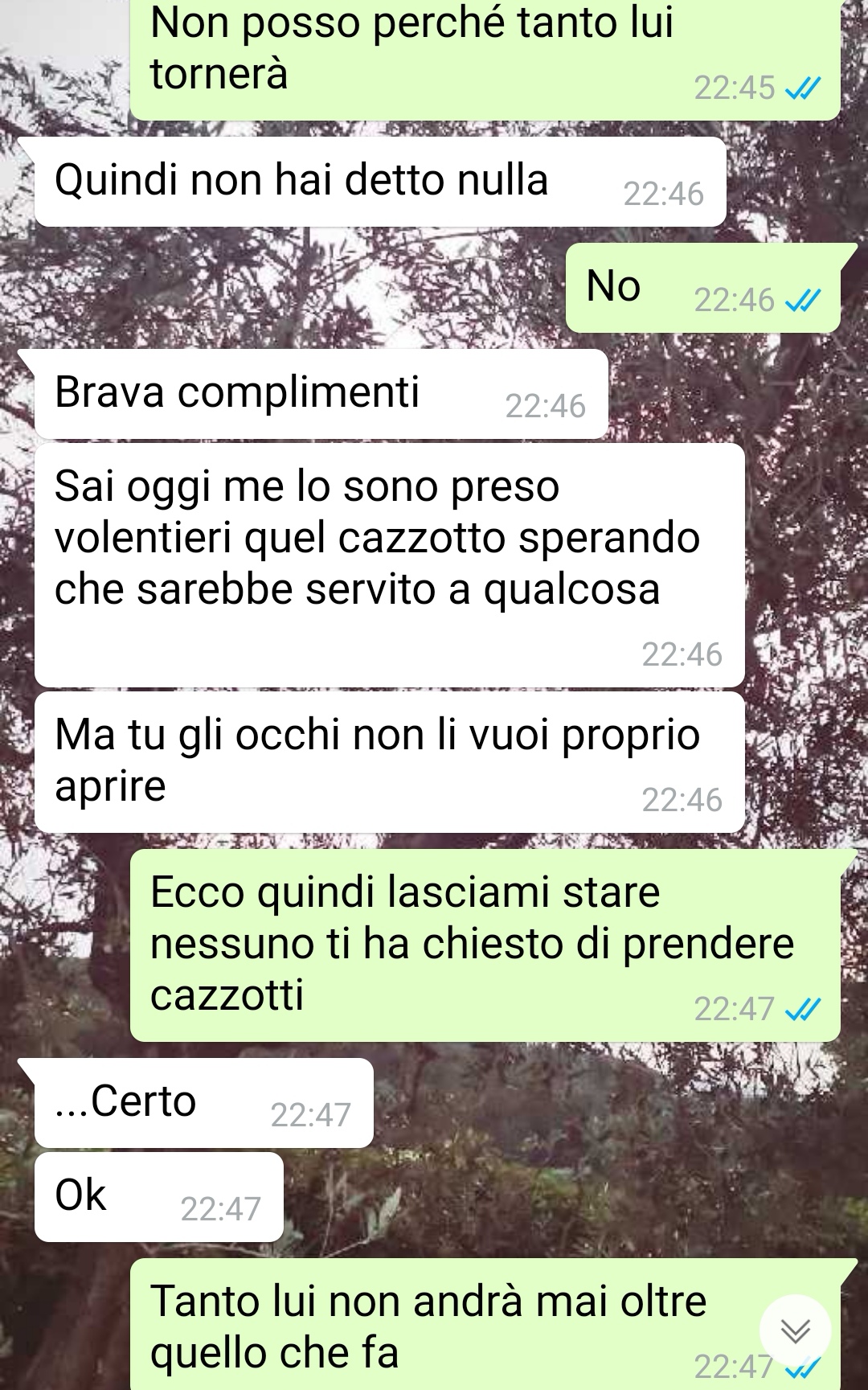This screenshot has height=1390, width=868.
Task: Tap the '...Certo' message bubble
Action: (x=204, y=1103)
